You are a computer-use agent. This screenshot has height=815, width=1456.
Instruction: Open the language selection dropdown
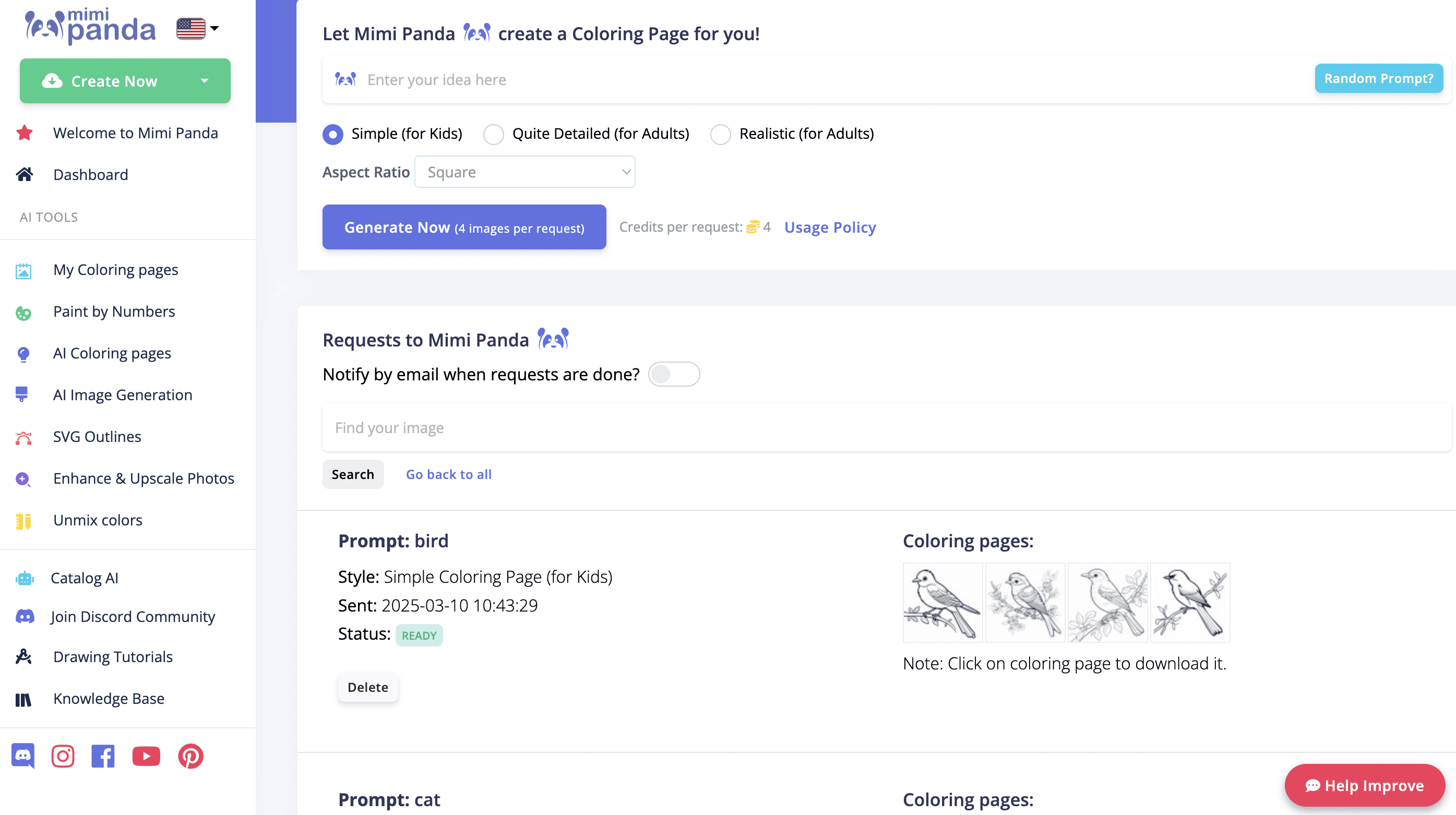[x=196, y=28]
